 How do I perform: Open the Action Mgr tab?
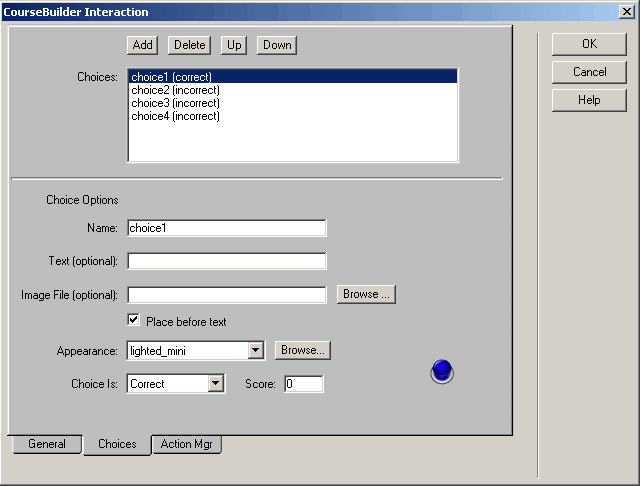click(187, 444)
